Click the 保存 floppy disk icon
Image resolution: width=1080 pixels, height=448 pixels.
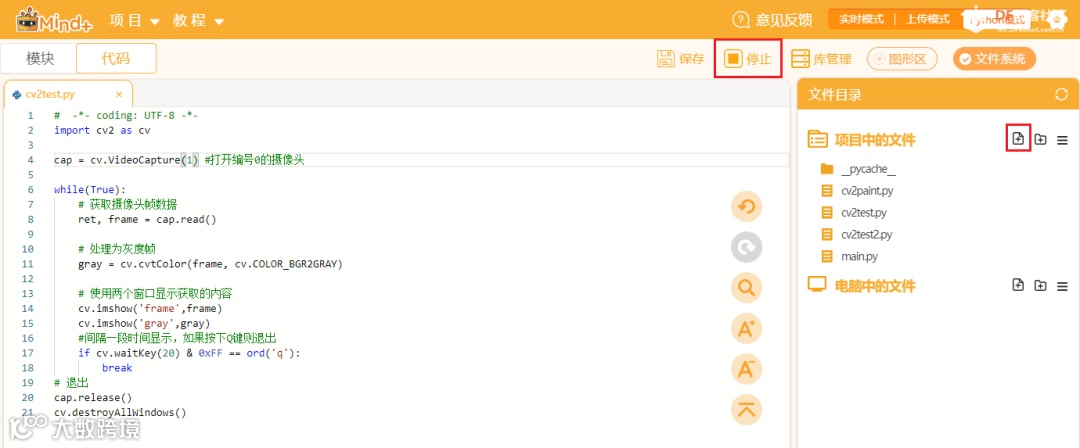665,59
